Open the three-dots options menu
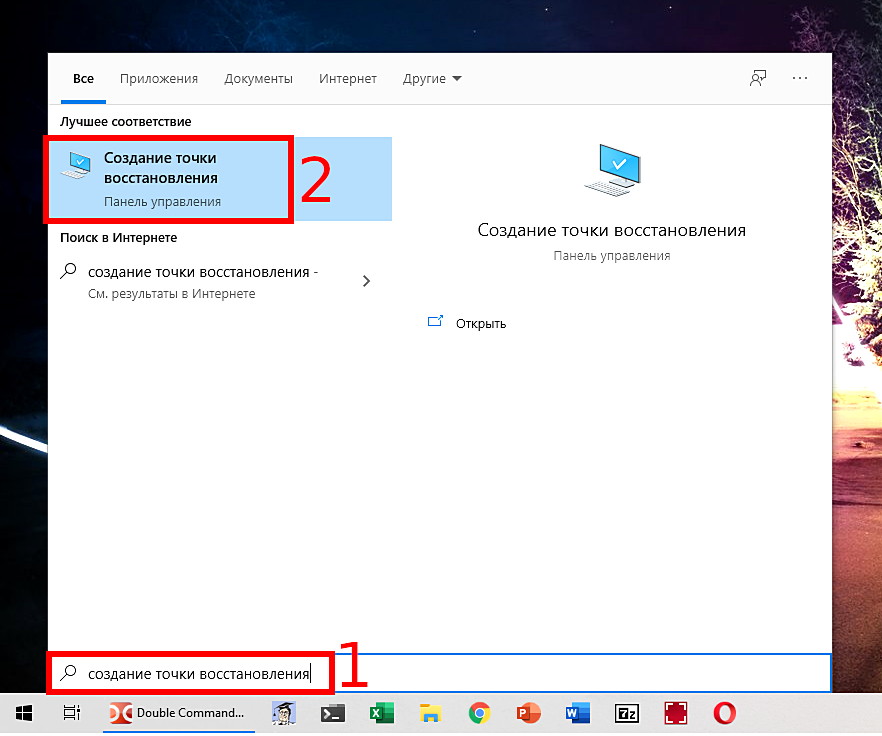Screen dimensions: 882x736 pos(799,78)
